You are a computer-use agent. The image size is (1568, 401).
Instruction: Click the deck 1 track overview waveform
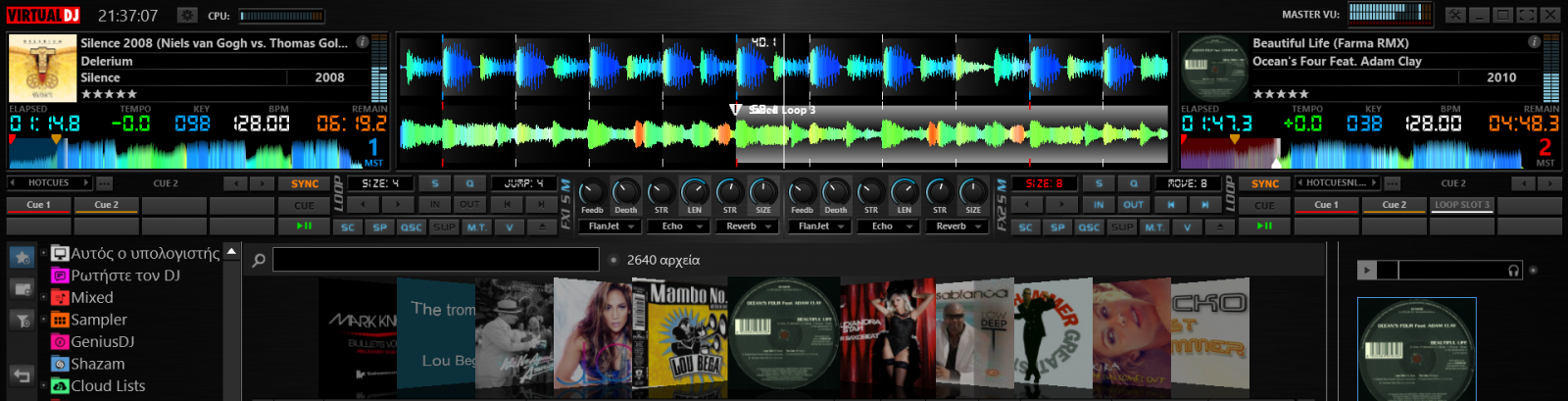tap(186, 152)
